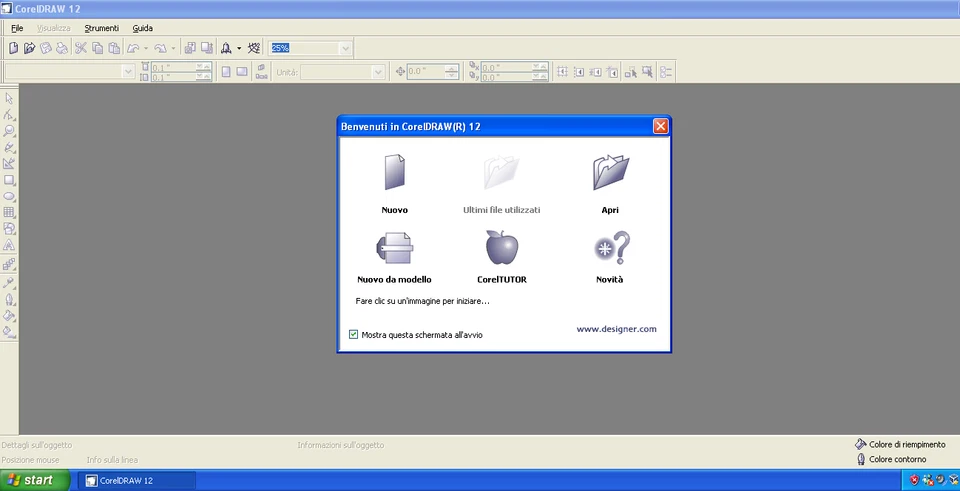The width and height of the screenshot is (960, 491).
Task: Click the New document toolbar icon
Action: tap(13, 48)
